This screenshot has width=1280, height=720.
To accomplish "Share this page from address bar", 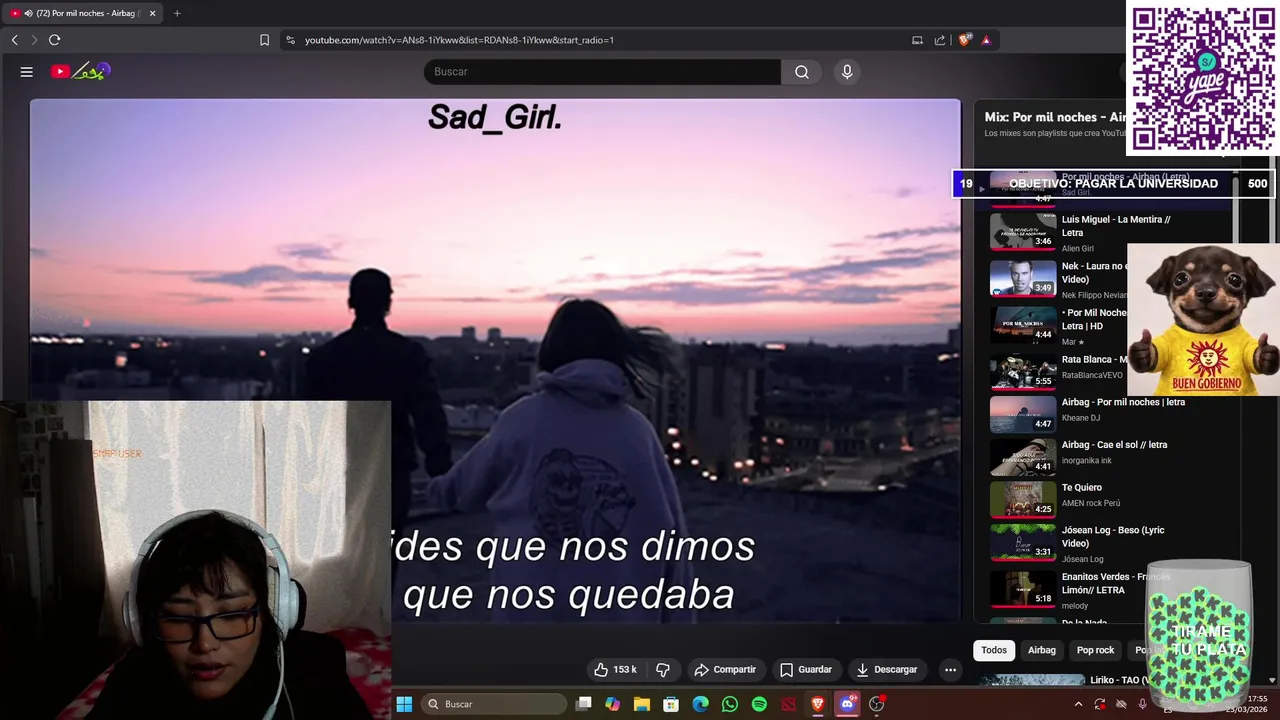I will click(x=940, y=40).
